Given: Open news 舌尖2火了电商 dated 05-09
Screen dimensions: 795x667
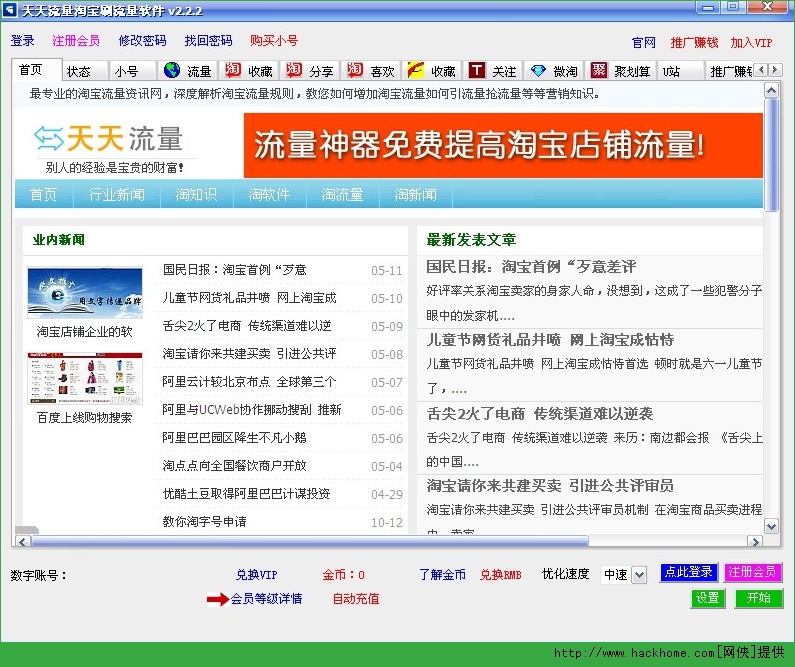Looking at the screenshot, I should 247,326.
